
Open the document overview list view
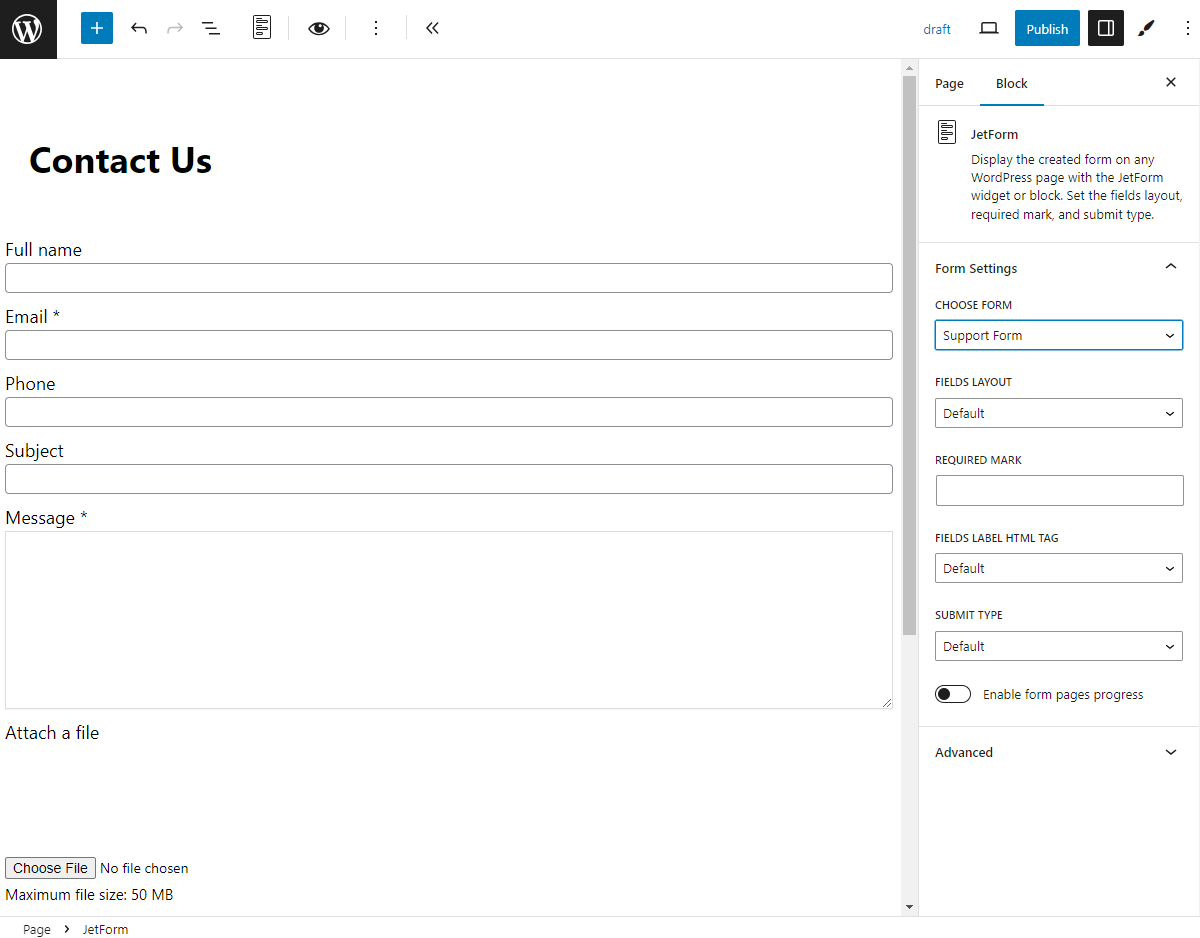(211, 28)
